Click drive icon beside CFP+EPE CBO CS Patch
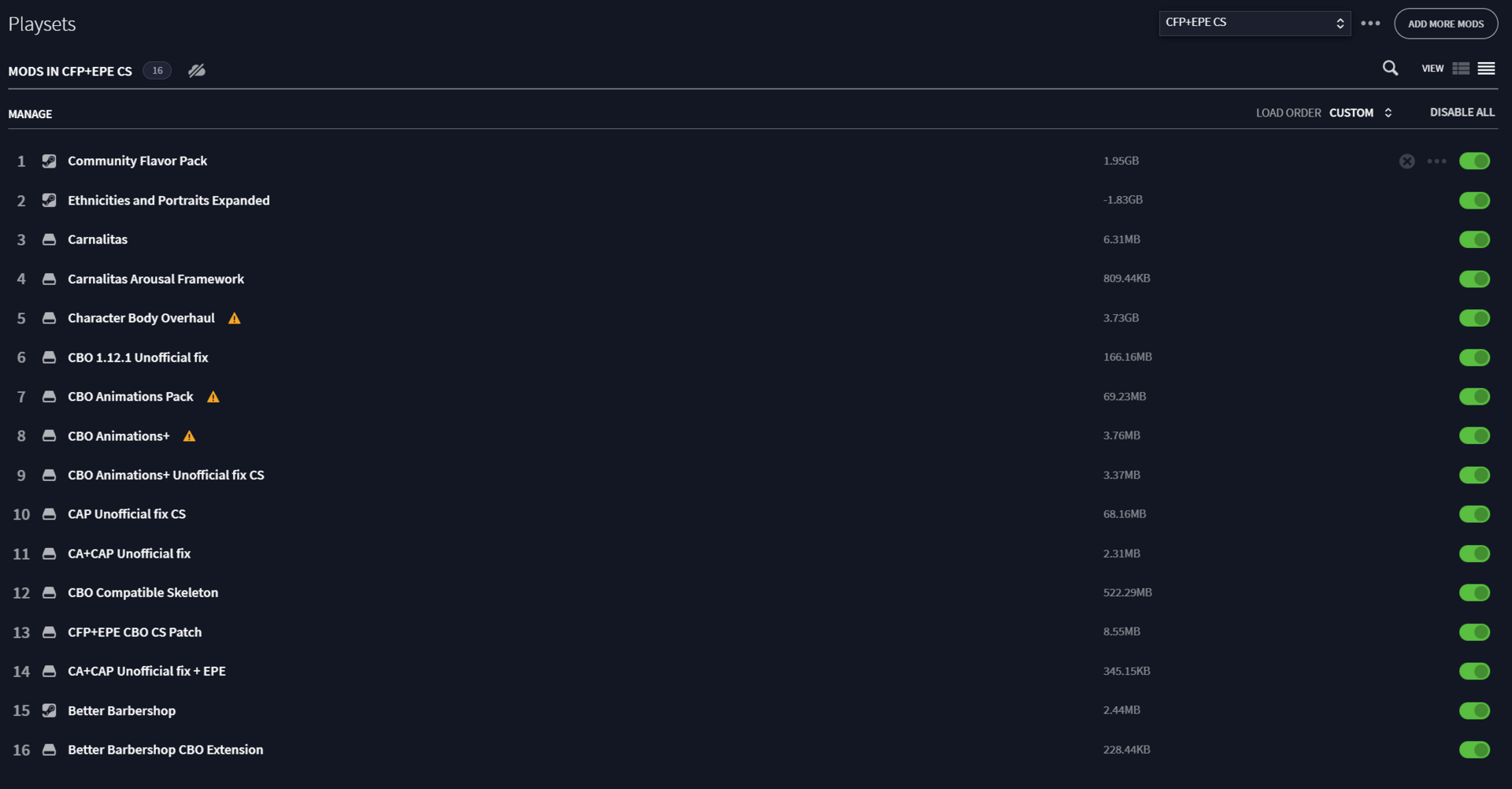 (49, 632)
